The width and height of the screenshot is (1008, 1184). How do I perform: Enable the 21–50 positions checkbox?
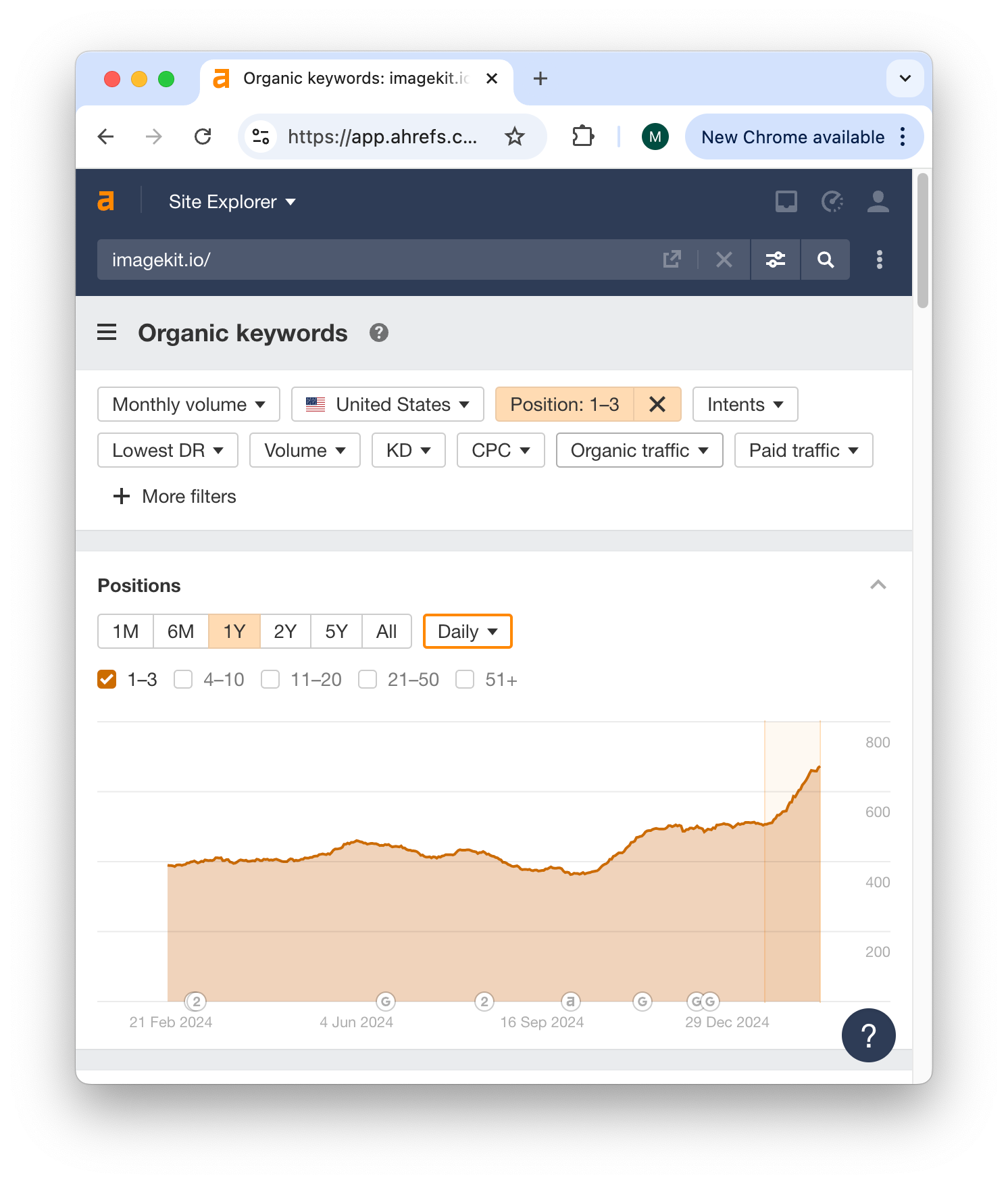coord(368,679)
